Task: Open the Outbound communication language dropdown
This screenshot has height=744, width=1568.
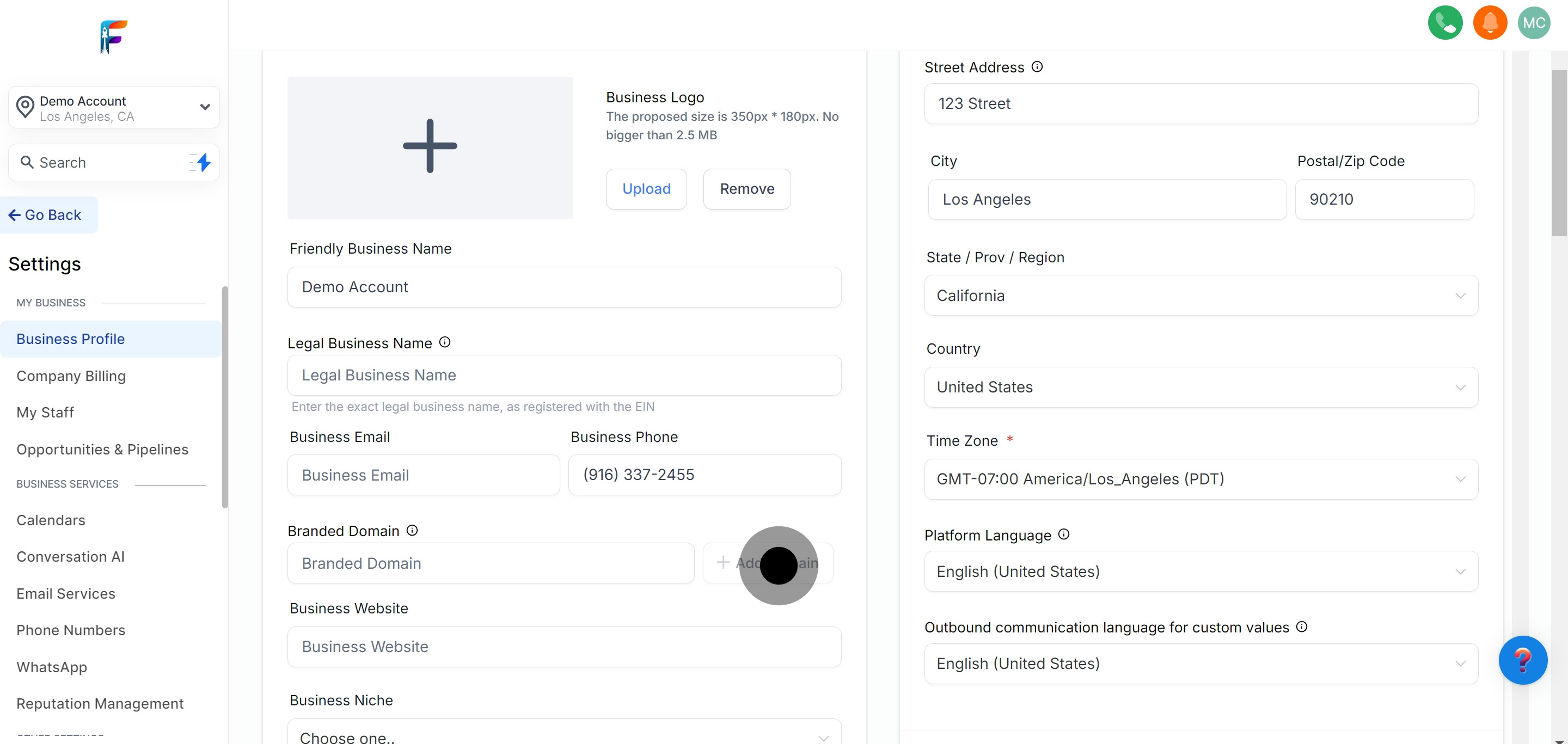Action: (1200, 663)
